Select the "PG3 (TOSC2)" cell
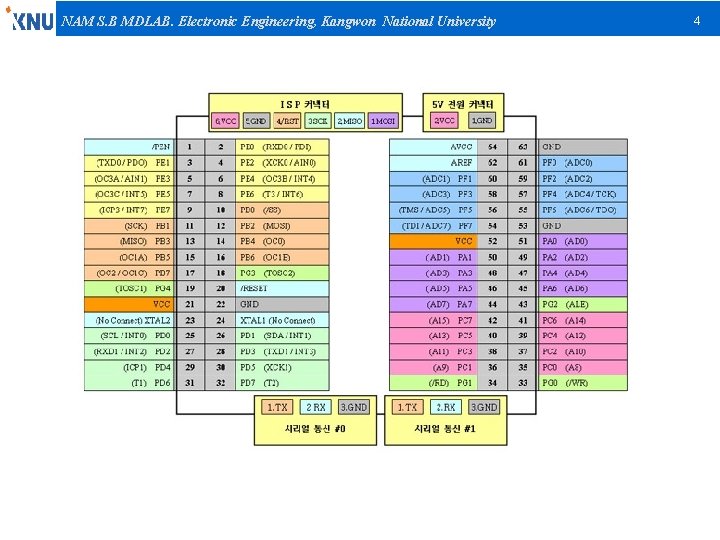 (282, 273)
